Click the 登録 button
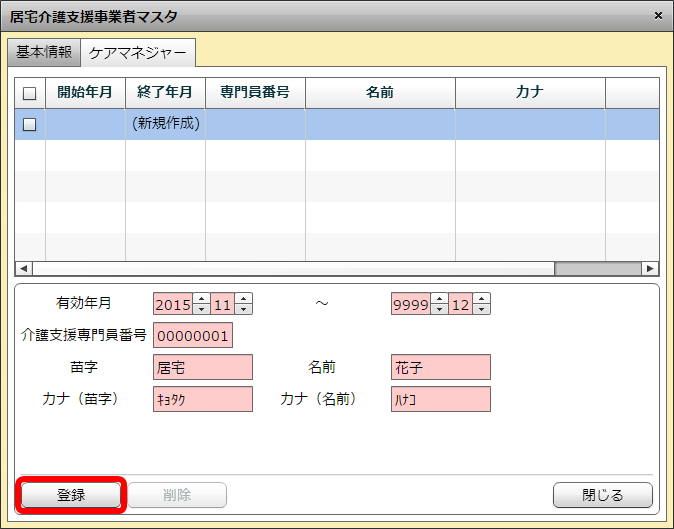The height and width of the screenshot is (529, 674). coord(71,495)
